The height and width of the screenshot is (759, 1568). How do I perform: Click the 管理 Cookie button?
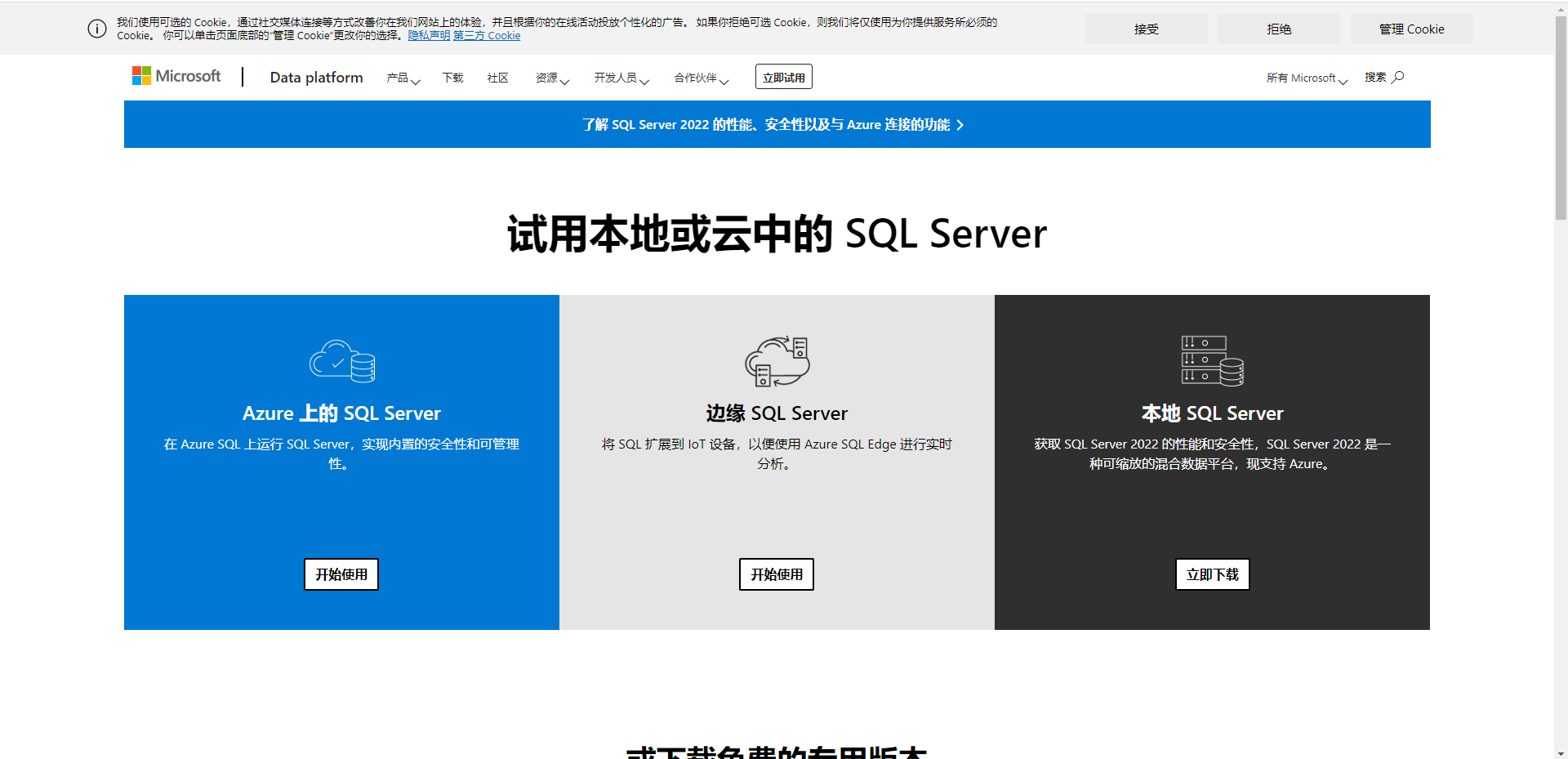pos(1412,29)
